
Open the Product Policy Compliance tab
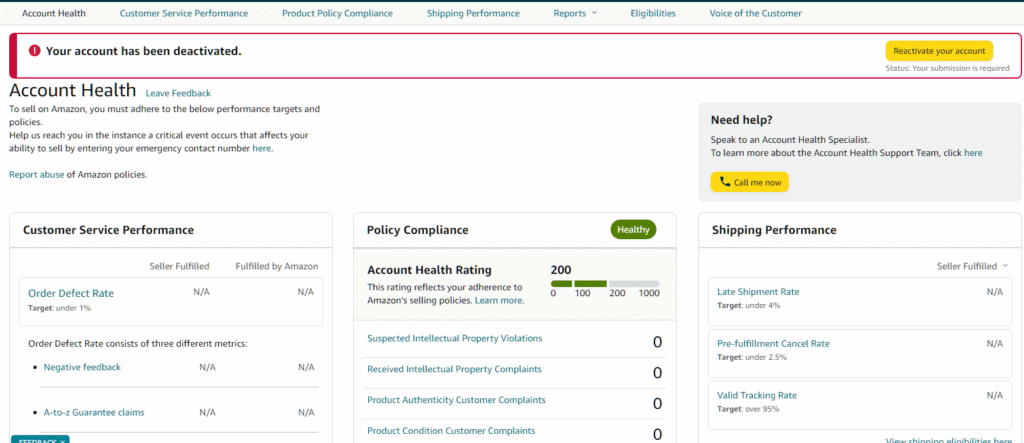point(337,13)
